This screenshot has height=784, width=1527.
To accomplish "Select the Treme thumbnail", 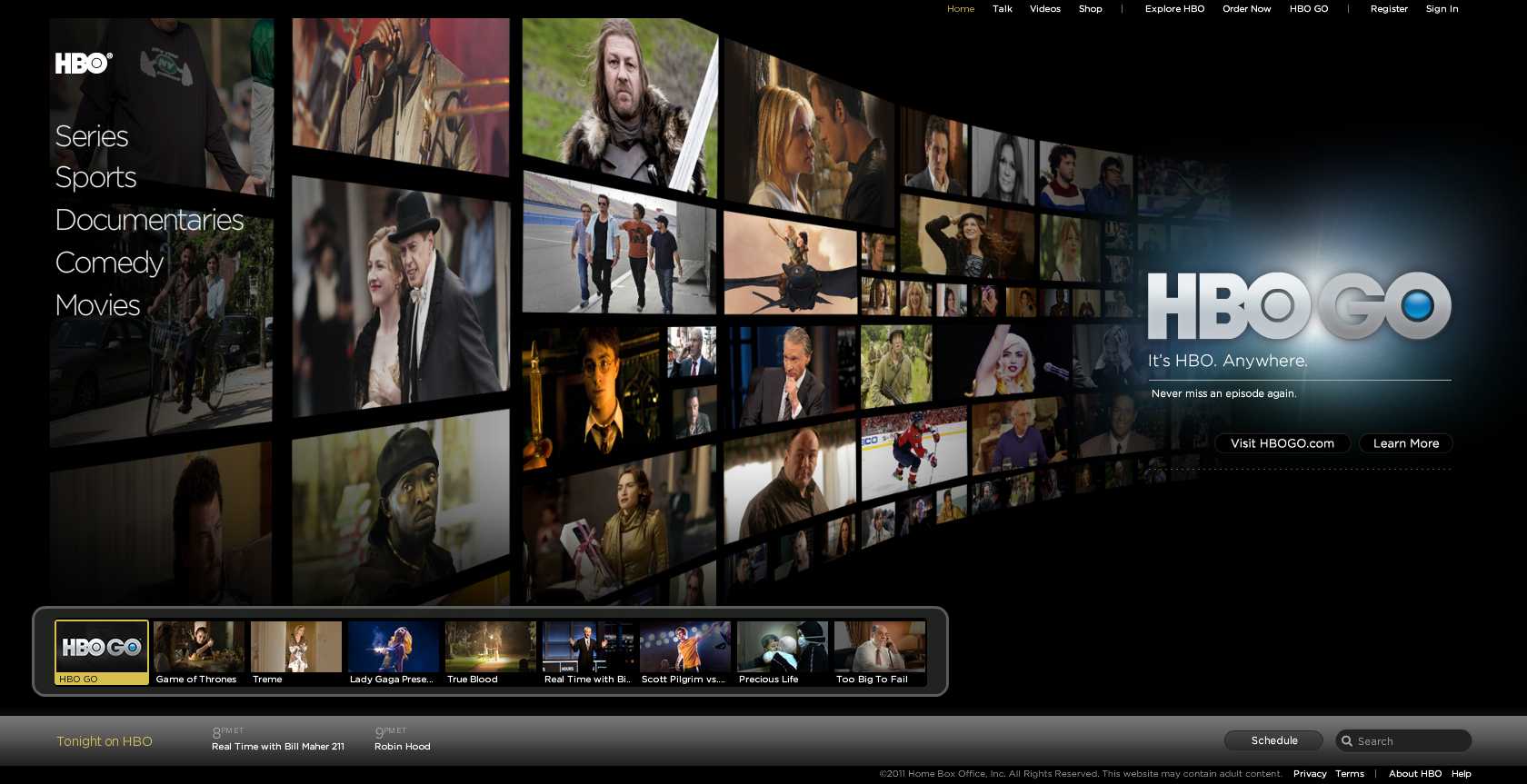I will click(296, 651).
